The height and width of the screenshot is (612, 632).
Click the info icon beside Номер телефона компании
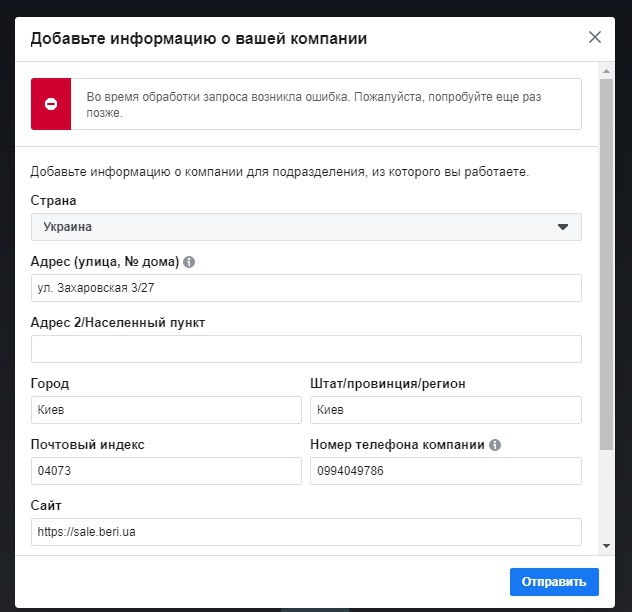click(x=495, y=445)
